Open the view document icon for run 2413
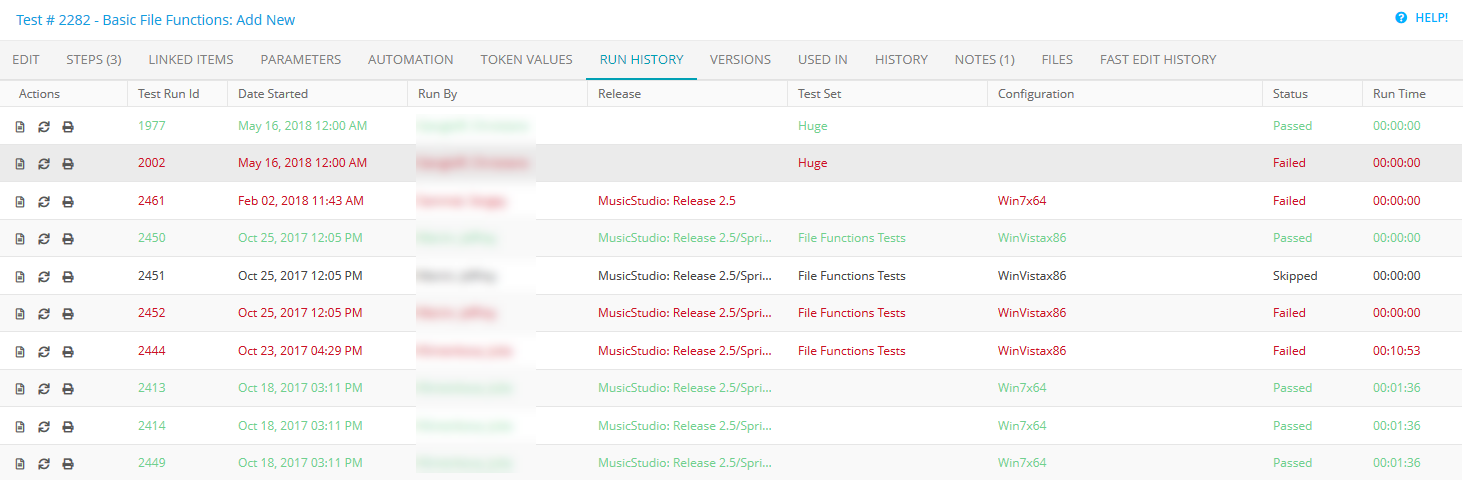Image resolution: width=1463 pixels, height=480 pixels. point(20,389)
